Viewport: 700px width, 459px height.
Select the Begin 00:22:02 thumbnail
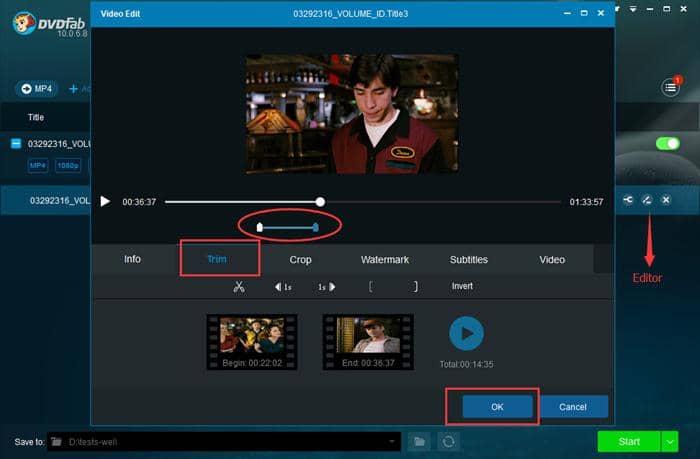coord(252,342)
